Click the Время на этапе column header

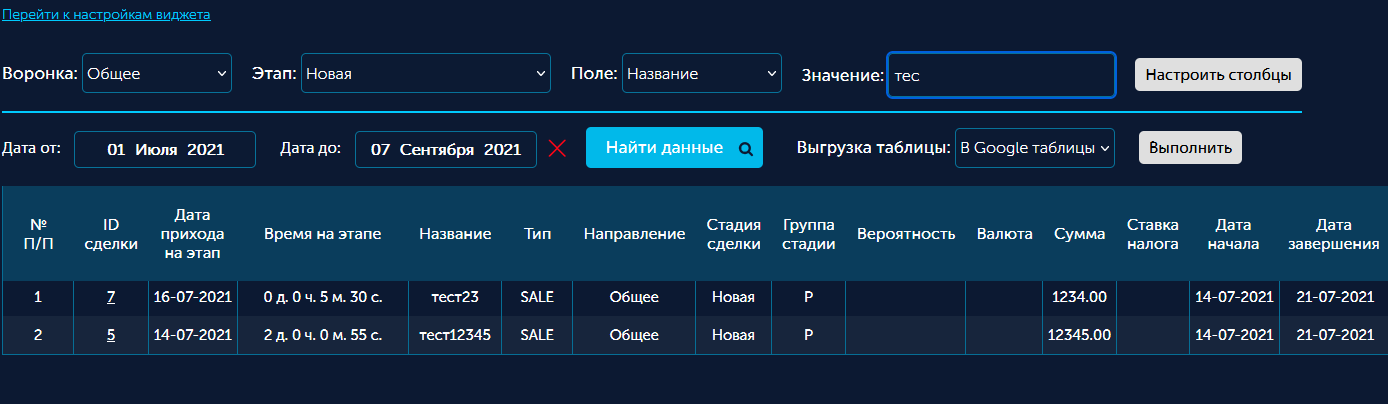click(x=323, y=234)
